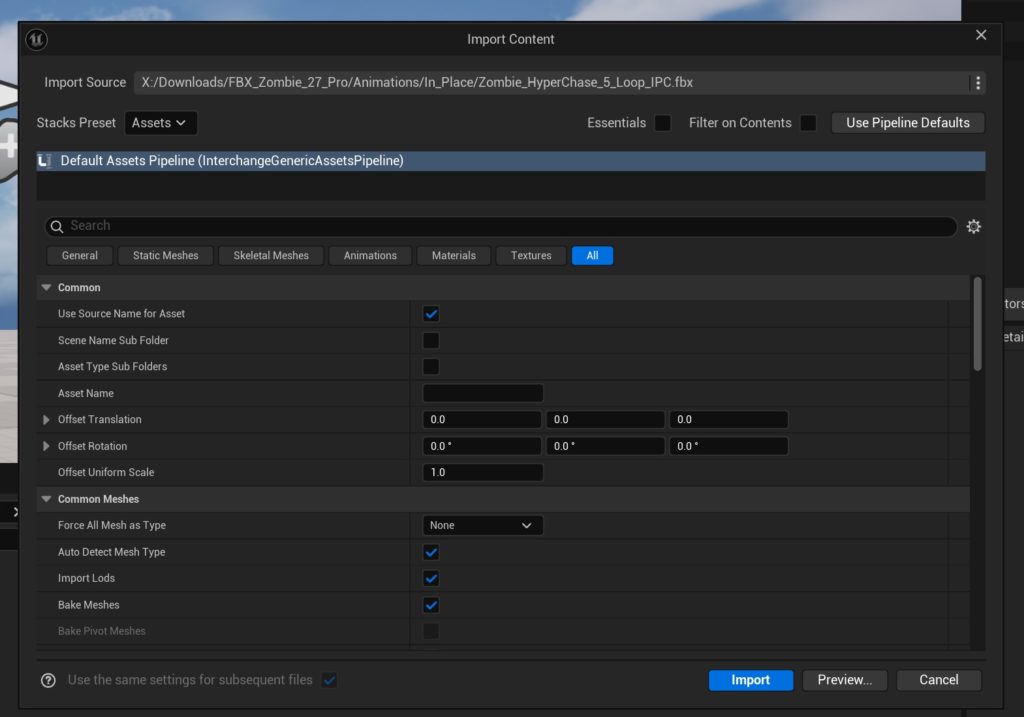
Task: Click the search magnifier icon
Action: [x=57, y=227]
